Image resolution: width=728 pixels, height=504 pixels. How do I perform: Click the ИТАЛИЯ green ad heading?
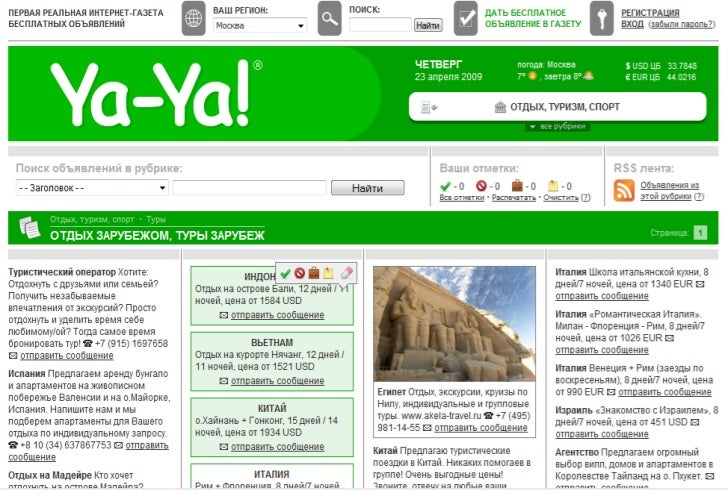click(x=272, y=474)
